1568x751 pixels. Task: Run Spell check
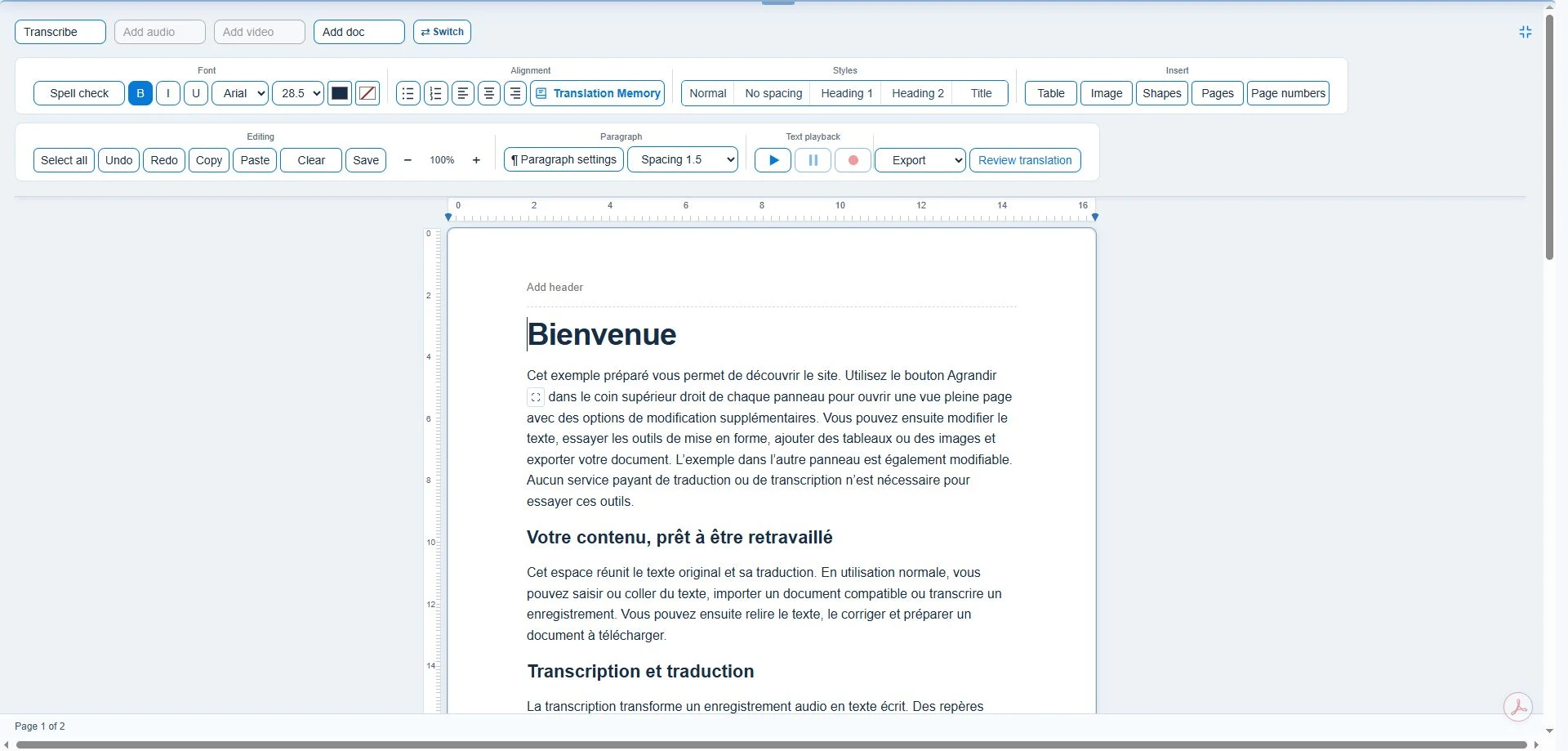coord(79,93)
